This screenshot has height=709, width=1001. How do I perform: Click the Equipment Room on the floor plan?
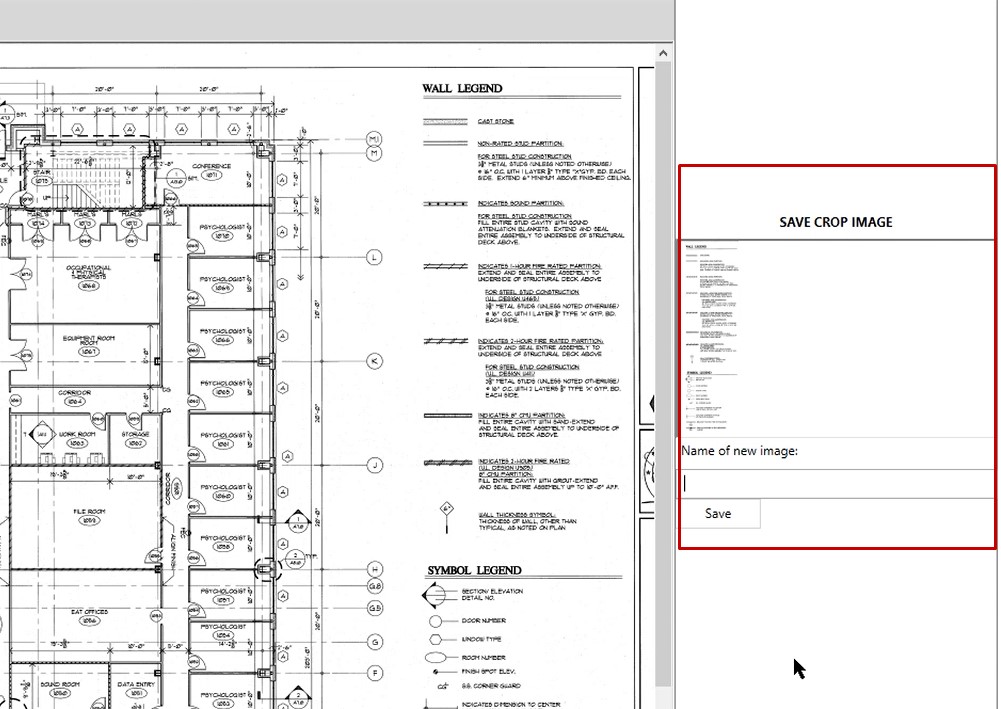coord(90,341)
